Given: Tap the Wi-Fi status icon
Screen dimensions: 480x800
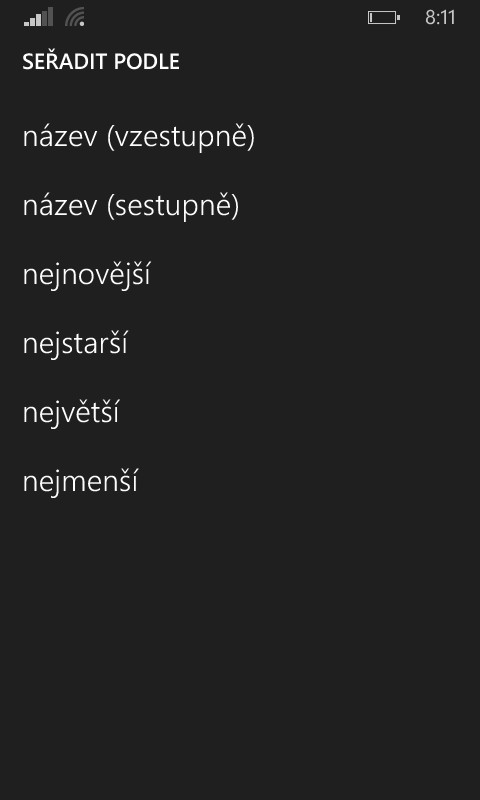Looking at the screenshot, I should (x=75, y=17).
